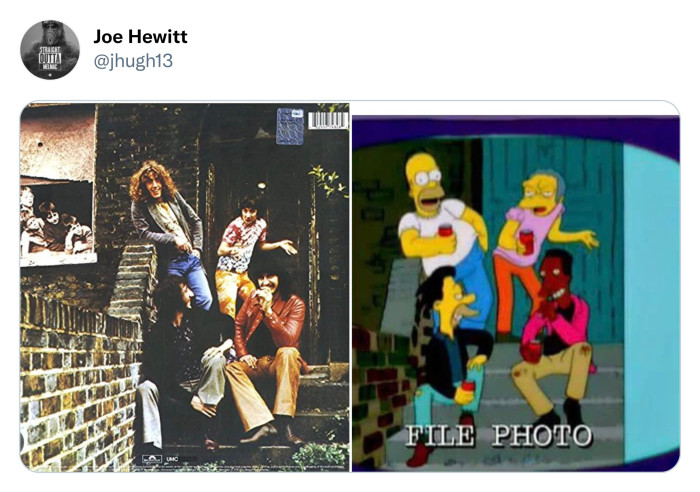Click the Polydor logo at album bottom
Screen dimensions: 700x492
click(152, 459)
